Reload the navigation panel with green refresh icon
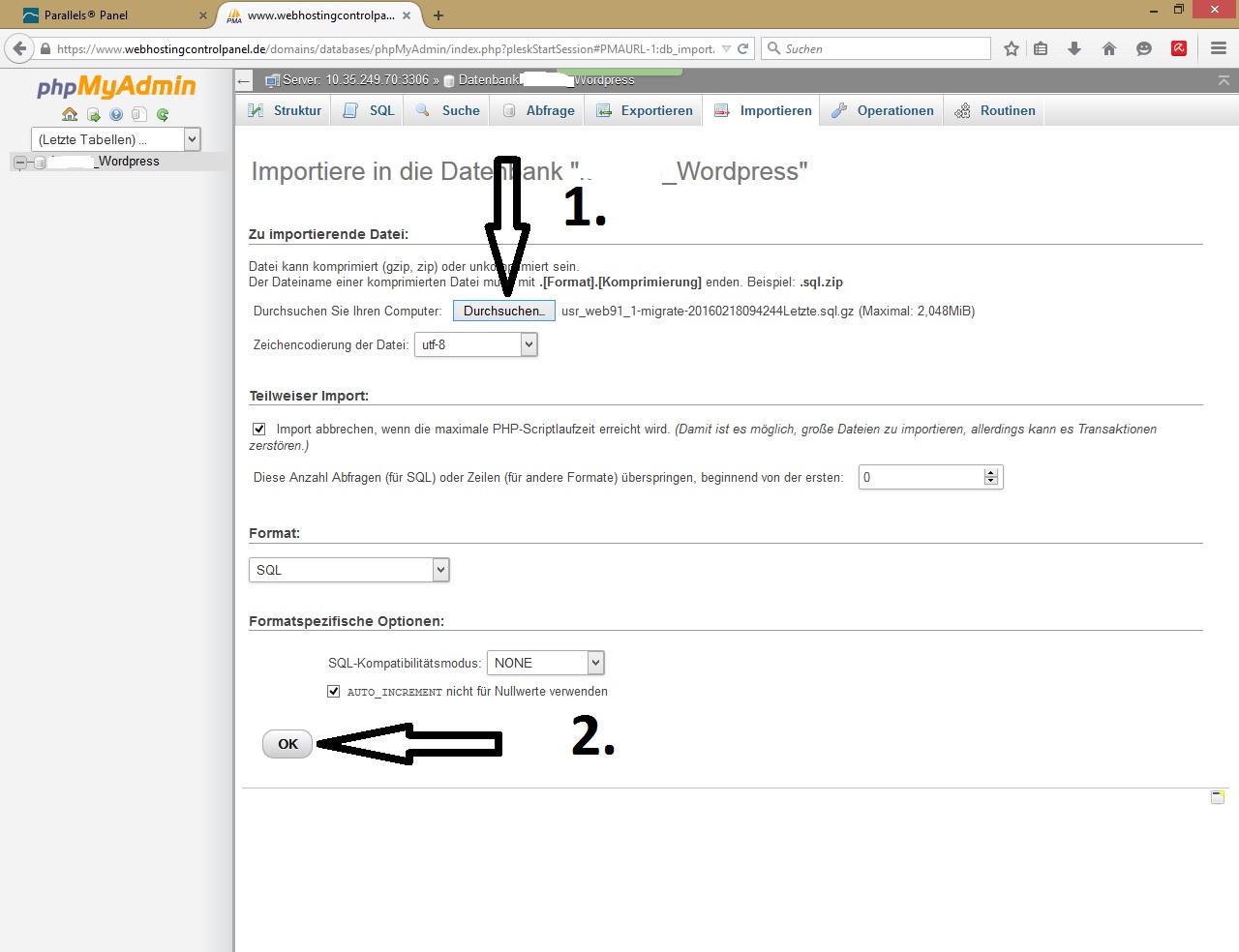 (163, 114)
